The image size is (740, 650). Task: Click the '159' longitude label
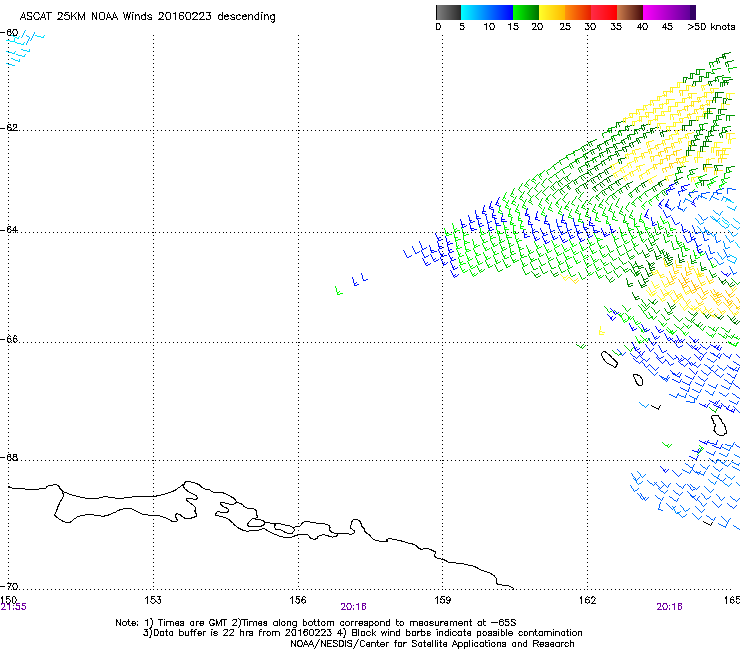(x=442, y=600)
